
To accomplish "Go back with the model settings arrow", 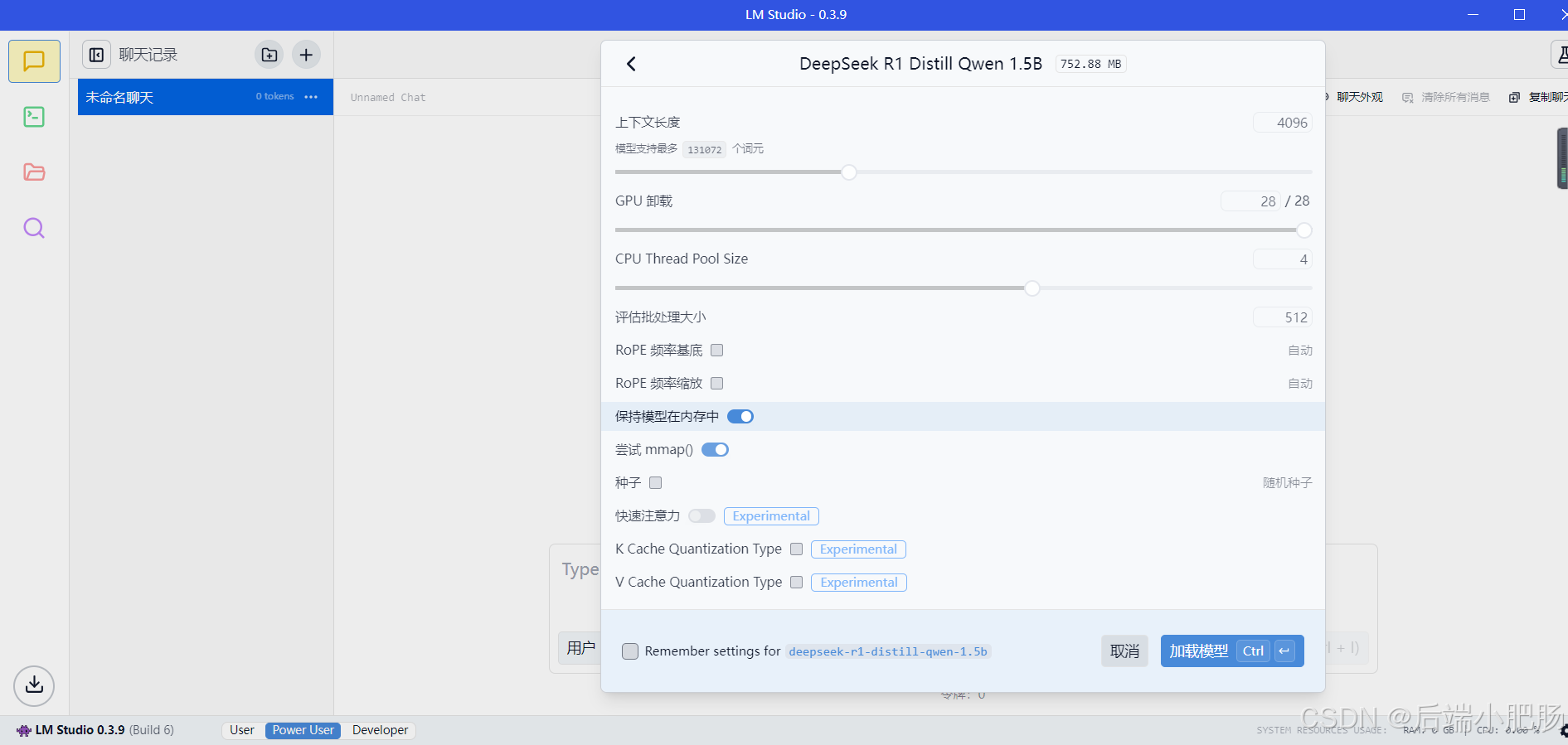I will pos(631,64).
